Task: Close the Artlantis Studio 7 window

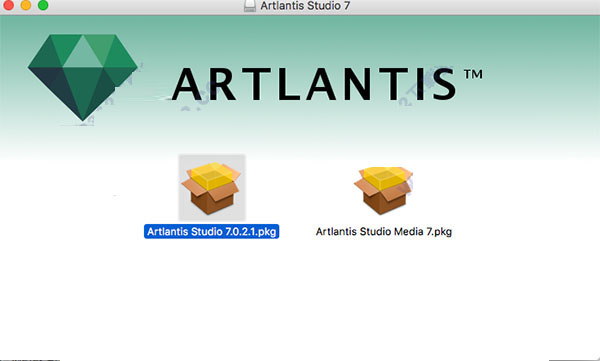Action: point(8,5)
